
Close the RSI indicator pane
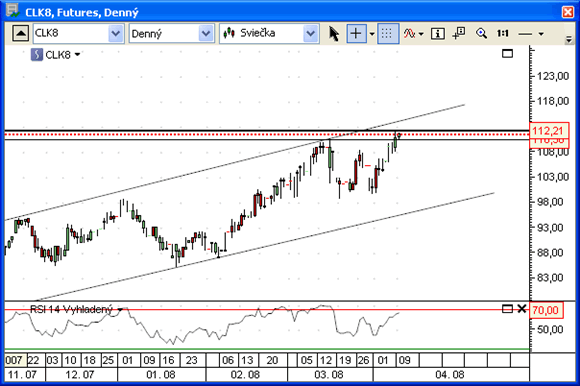click(x=522, y=309)
